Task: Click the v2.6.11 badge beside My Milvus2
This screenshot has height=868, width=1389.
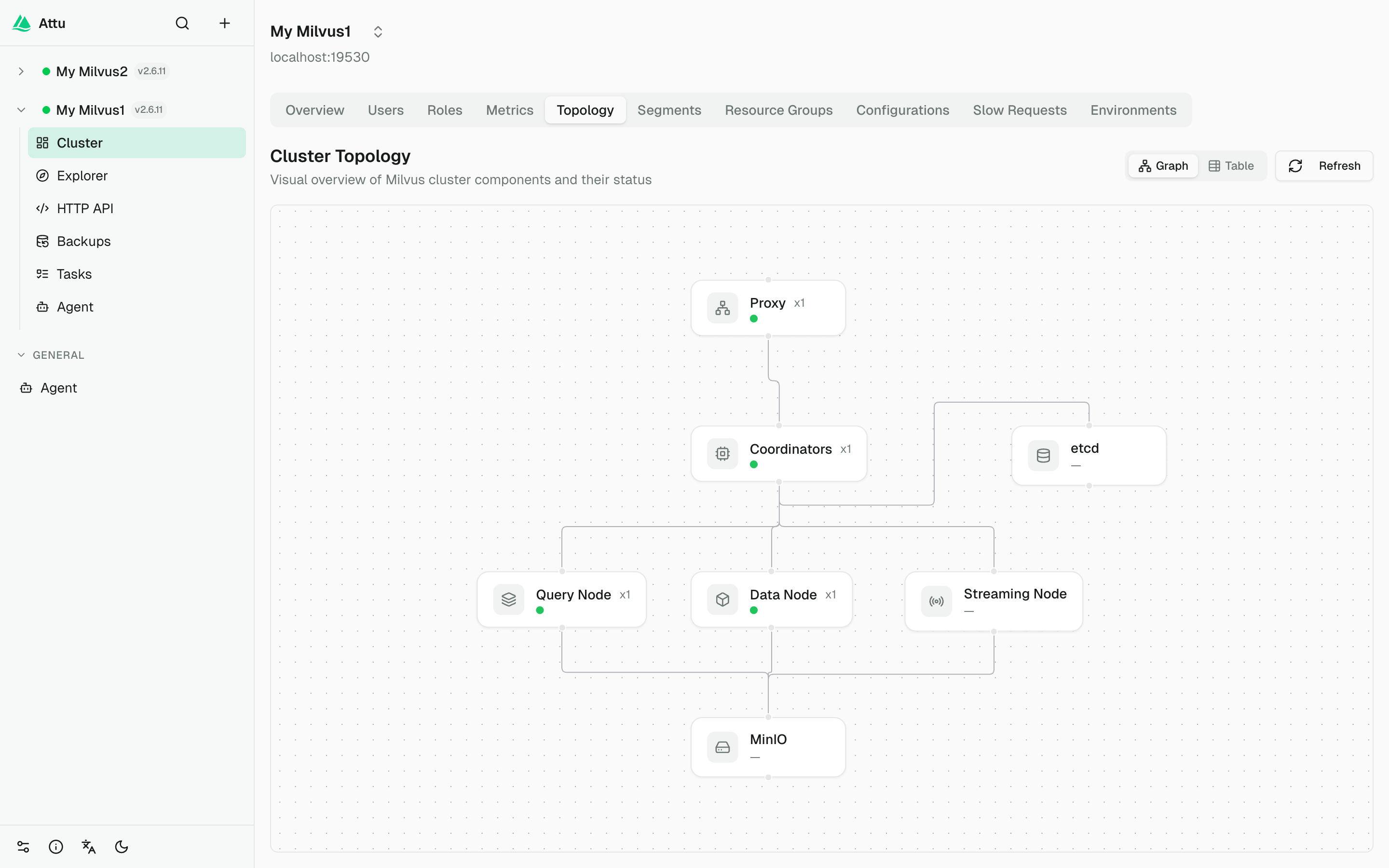Action: click(151, 71)
